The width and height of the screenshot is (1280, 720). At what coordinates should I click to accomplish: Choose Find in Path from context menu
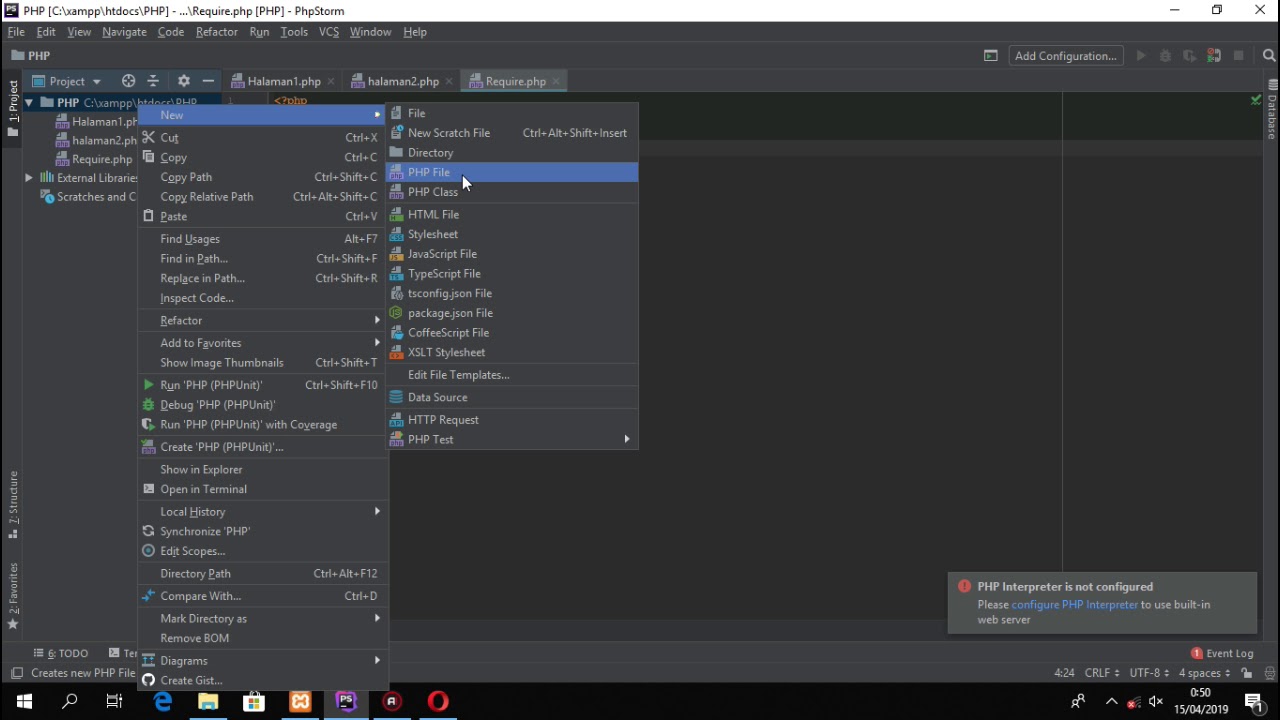(x=263, y=258)
